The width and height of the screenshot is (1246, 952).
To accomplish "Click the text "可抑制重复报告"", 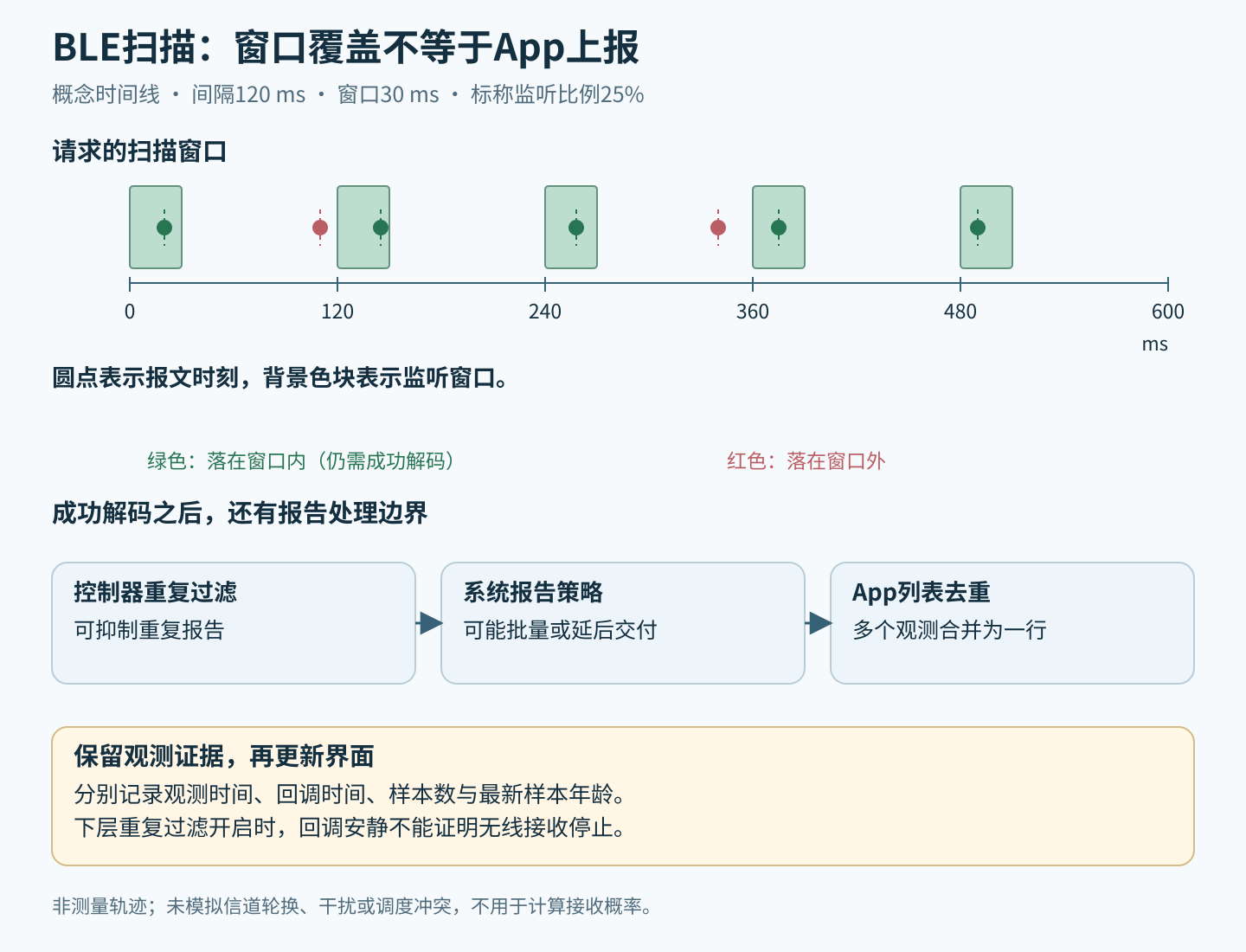I will click(x=150, y=630).
